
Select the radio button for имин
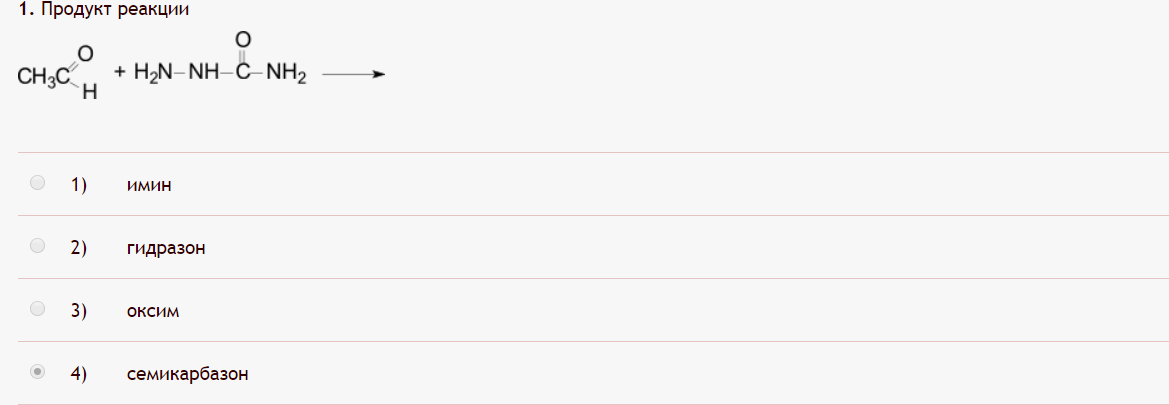(37, 183)
